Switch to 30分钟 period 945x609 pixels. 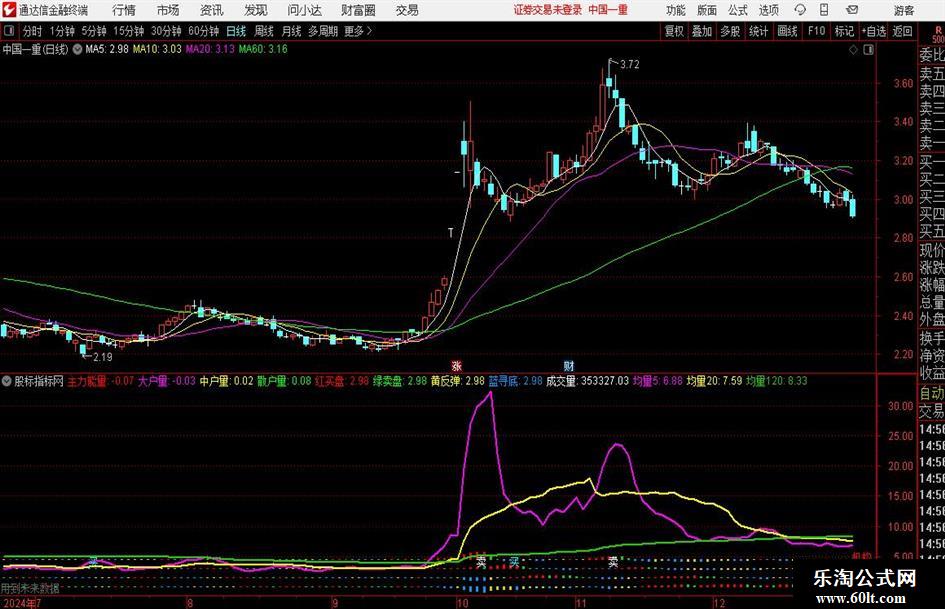tap(166, 31)
